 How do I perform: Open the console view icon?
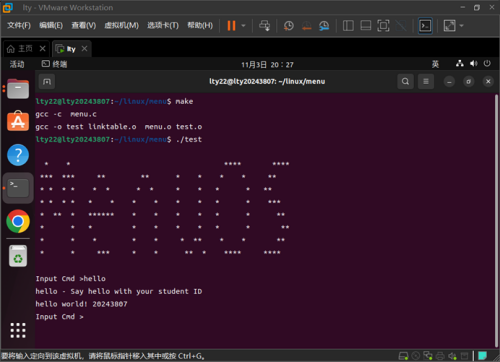[x=425, y=26]
